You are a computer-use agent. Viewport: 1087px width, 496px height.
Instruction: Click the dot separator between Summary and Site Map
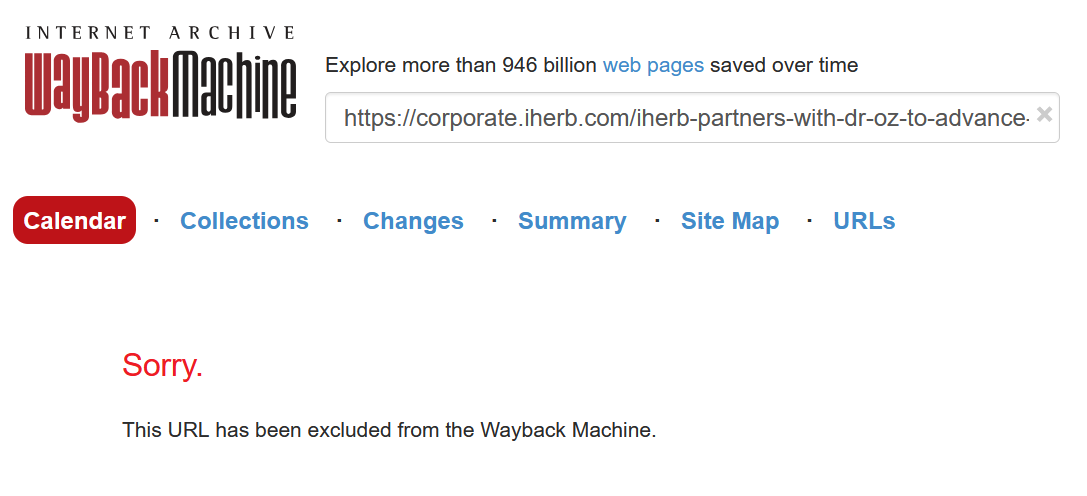pyautogui.click(x=656, y=219)
